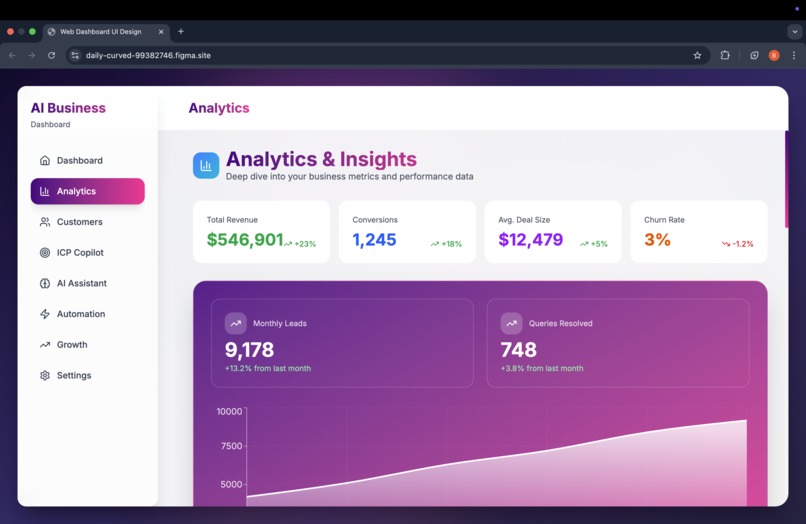The width and height of the screenshot is (806, 524).
Task: Click the 7500 chart axis label
Action: [231, 446]
